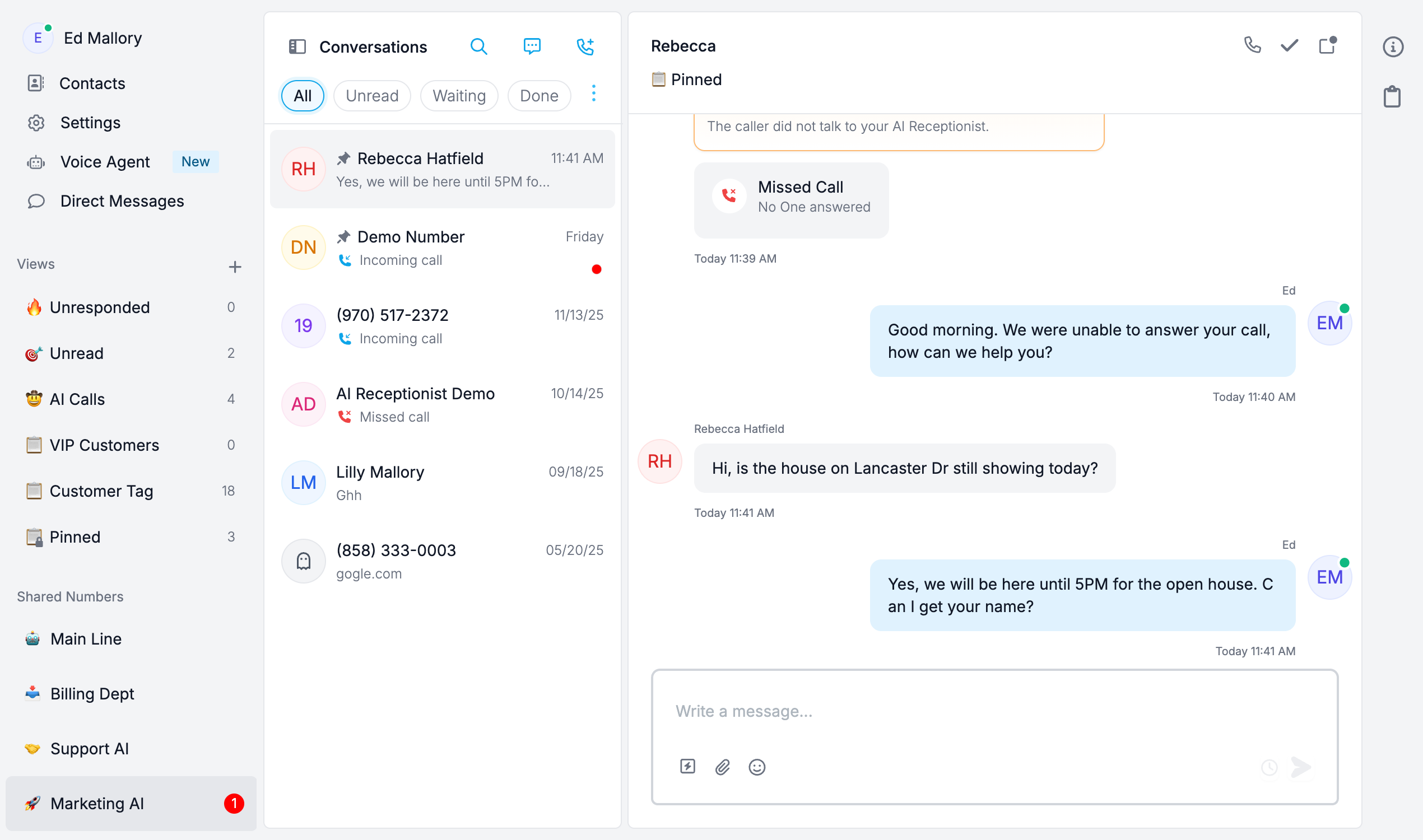Call Rebecca using the phone icon
This screenshot has height=840, width=1423.
(1252, 46)
